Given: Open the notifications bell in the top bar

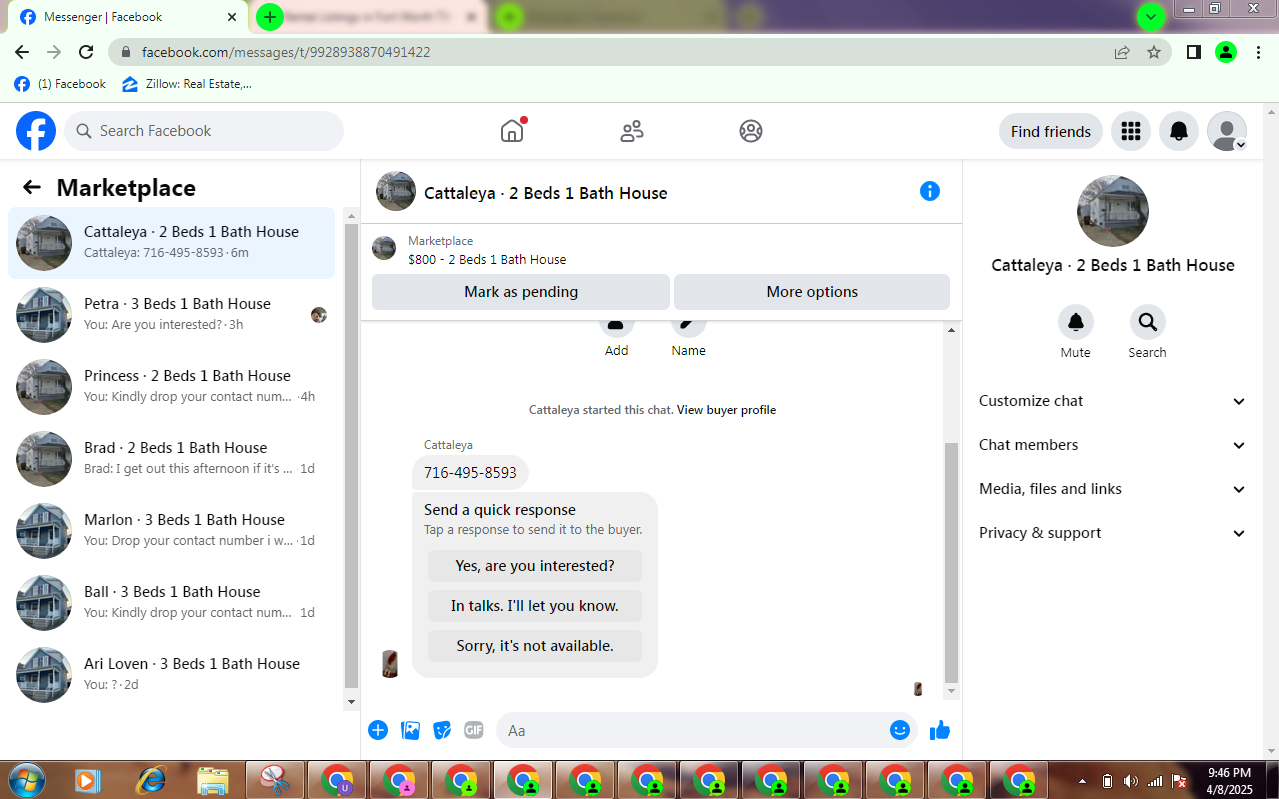Looking at the screenshot, I should click(x=1179, y=131).
